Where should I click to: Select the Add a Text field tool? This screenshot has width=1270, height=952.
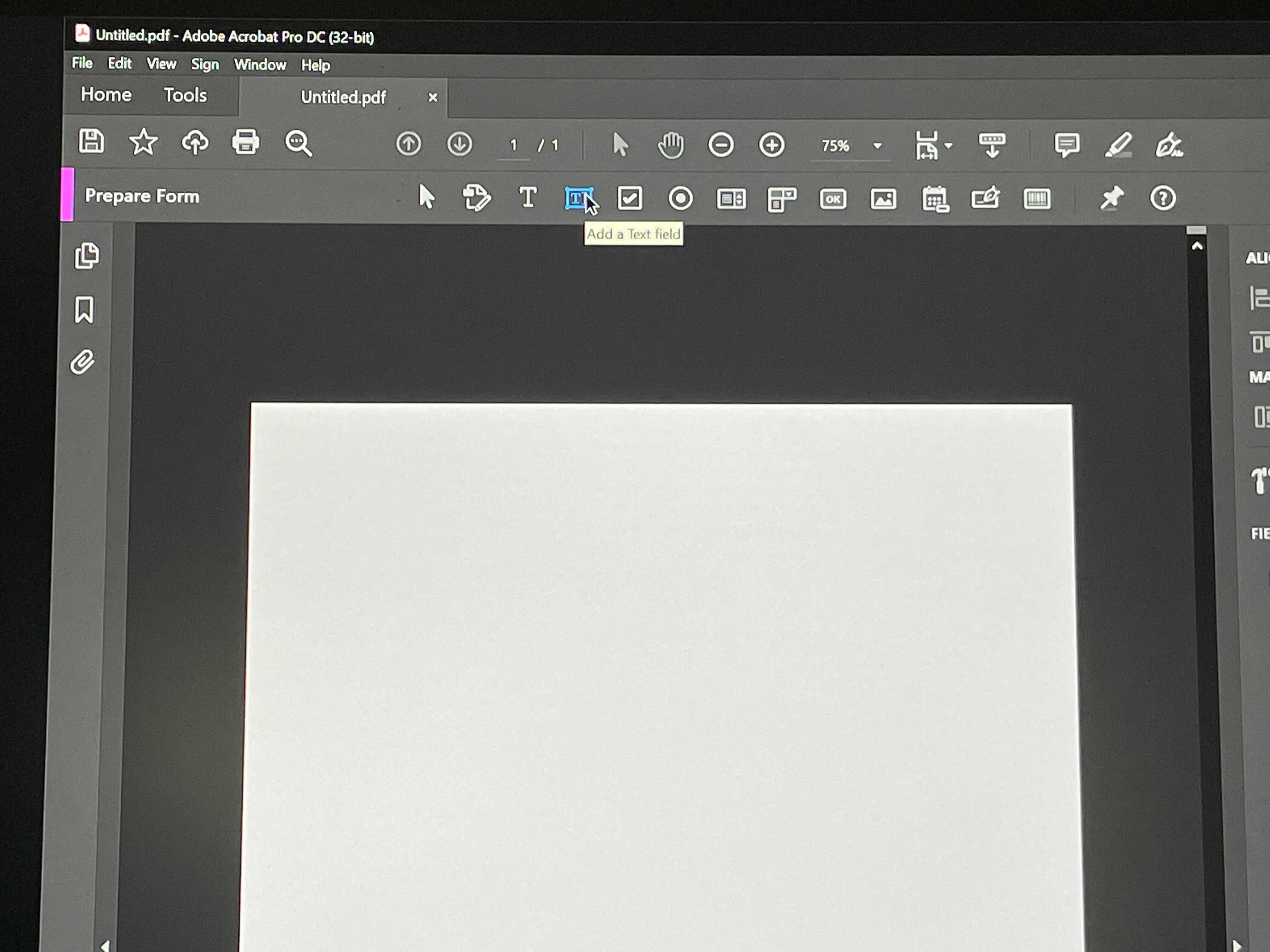578,199
